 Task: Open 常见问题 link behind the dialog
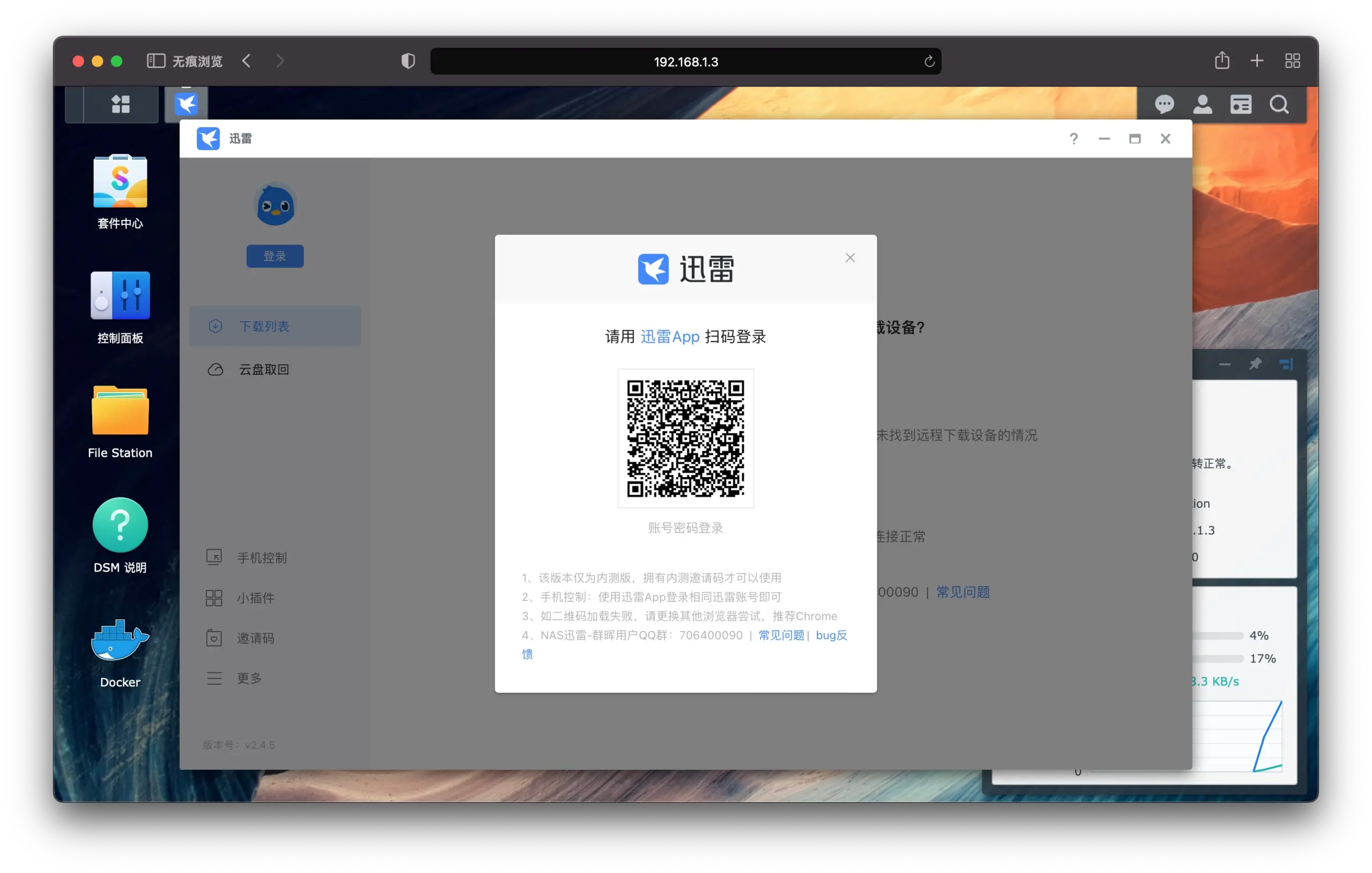click(x=963, y=592)
